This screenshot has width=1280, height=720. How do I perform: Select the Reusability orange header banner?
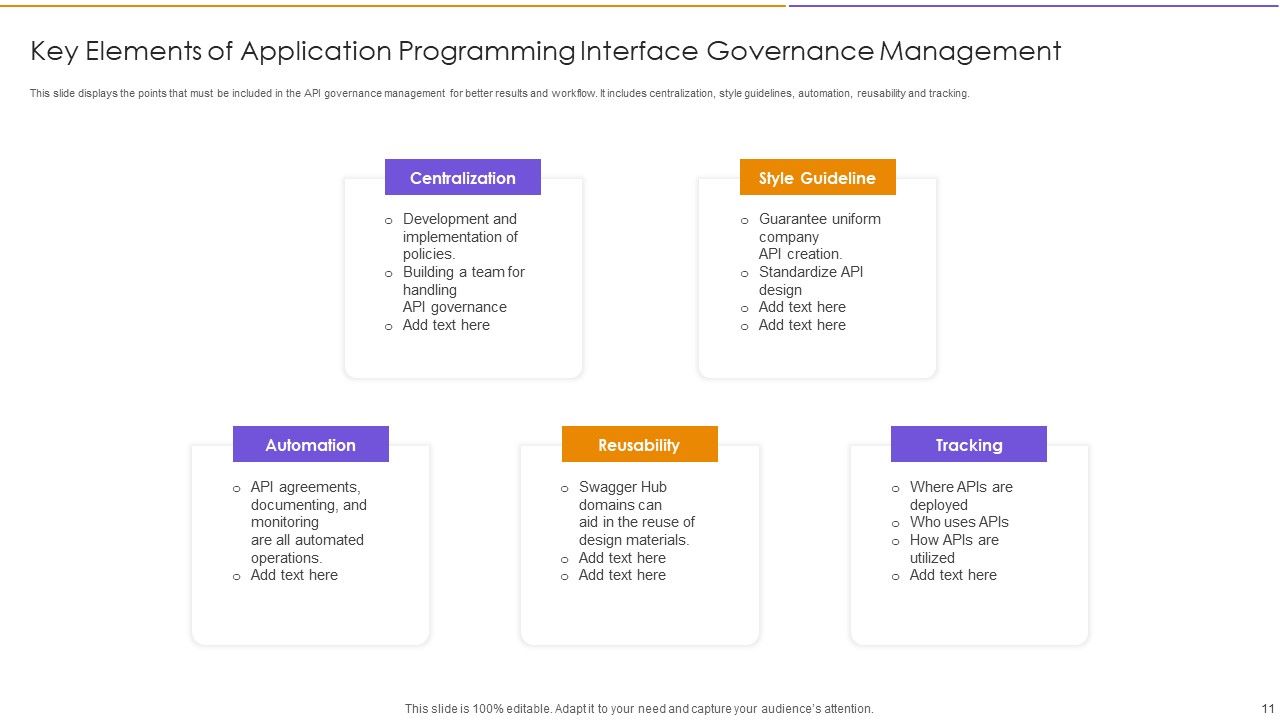coord(639,444)
